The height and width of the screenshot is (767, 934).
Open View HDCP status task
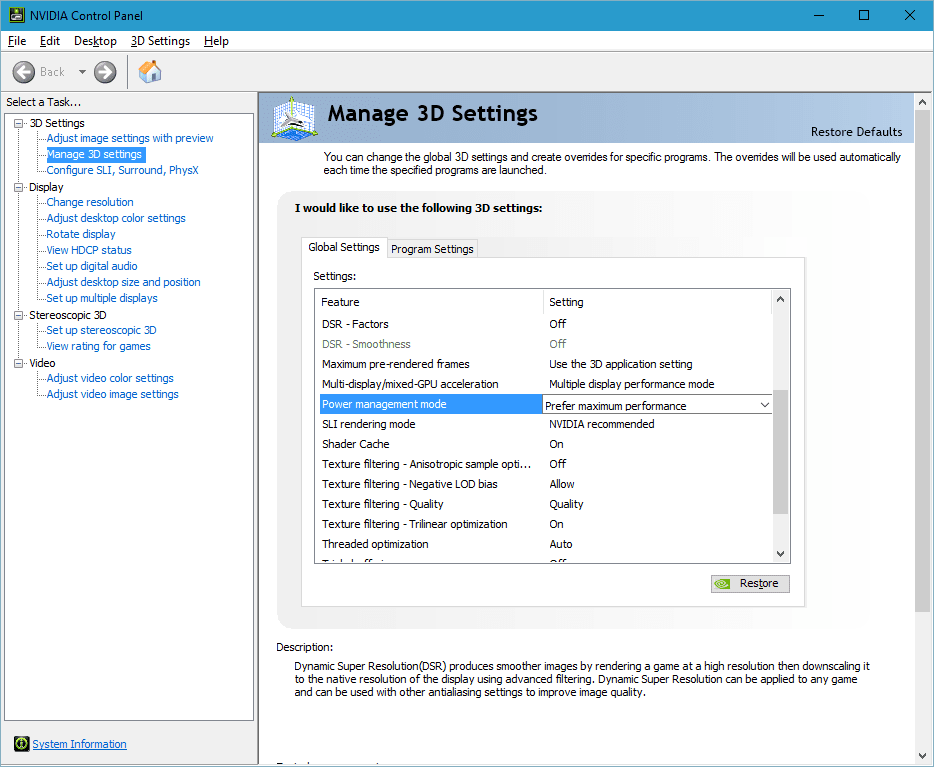click(x=89, y=251)
